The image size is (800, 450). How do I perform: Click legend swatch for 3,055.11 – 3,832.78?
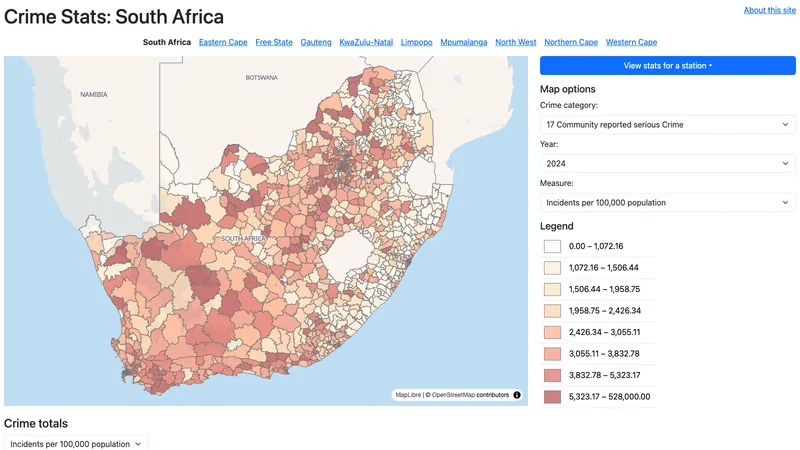click(x=552, y=354)
